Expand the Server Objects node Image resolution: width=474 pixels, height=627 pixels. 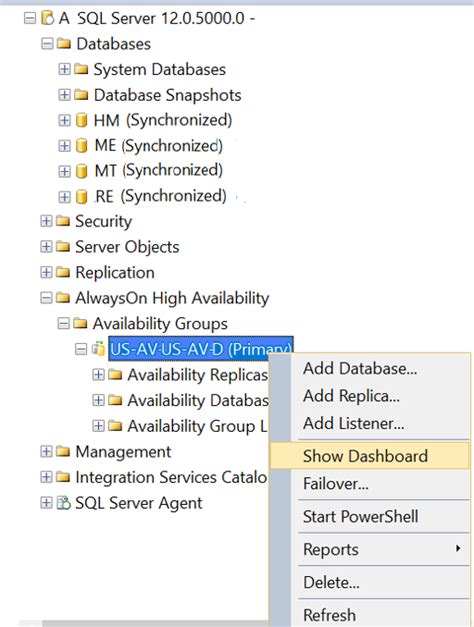tap(46, 246)
